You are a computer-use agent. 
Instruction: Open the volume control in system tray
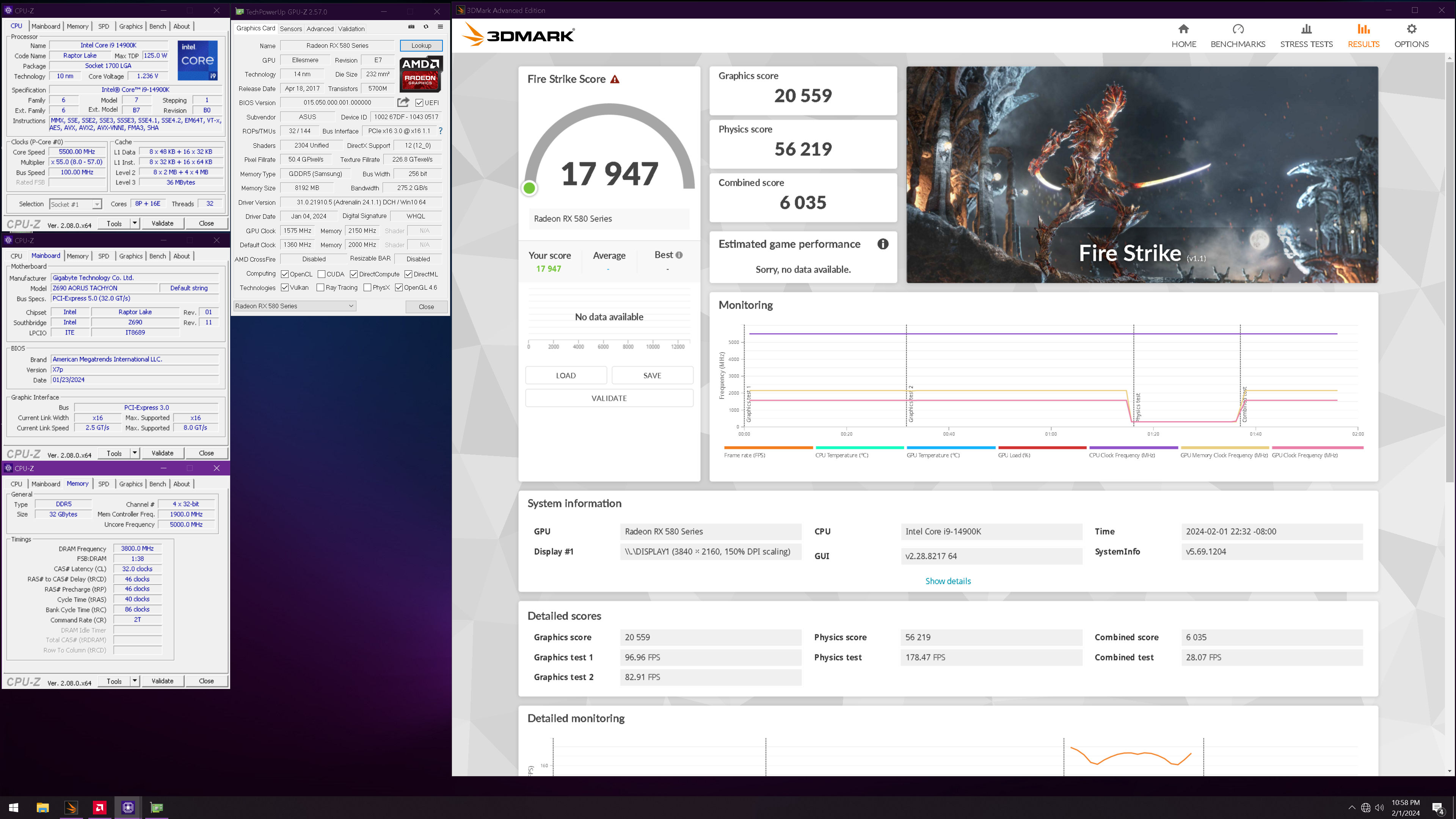(1380, 808)
